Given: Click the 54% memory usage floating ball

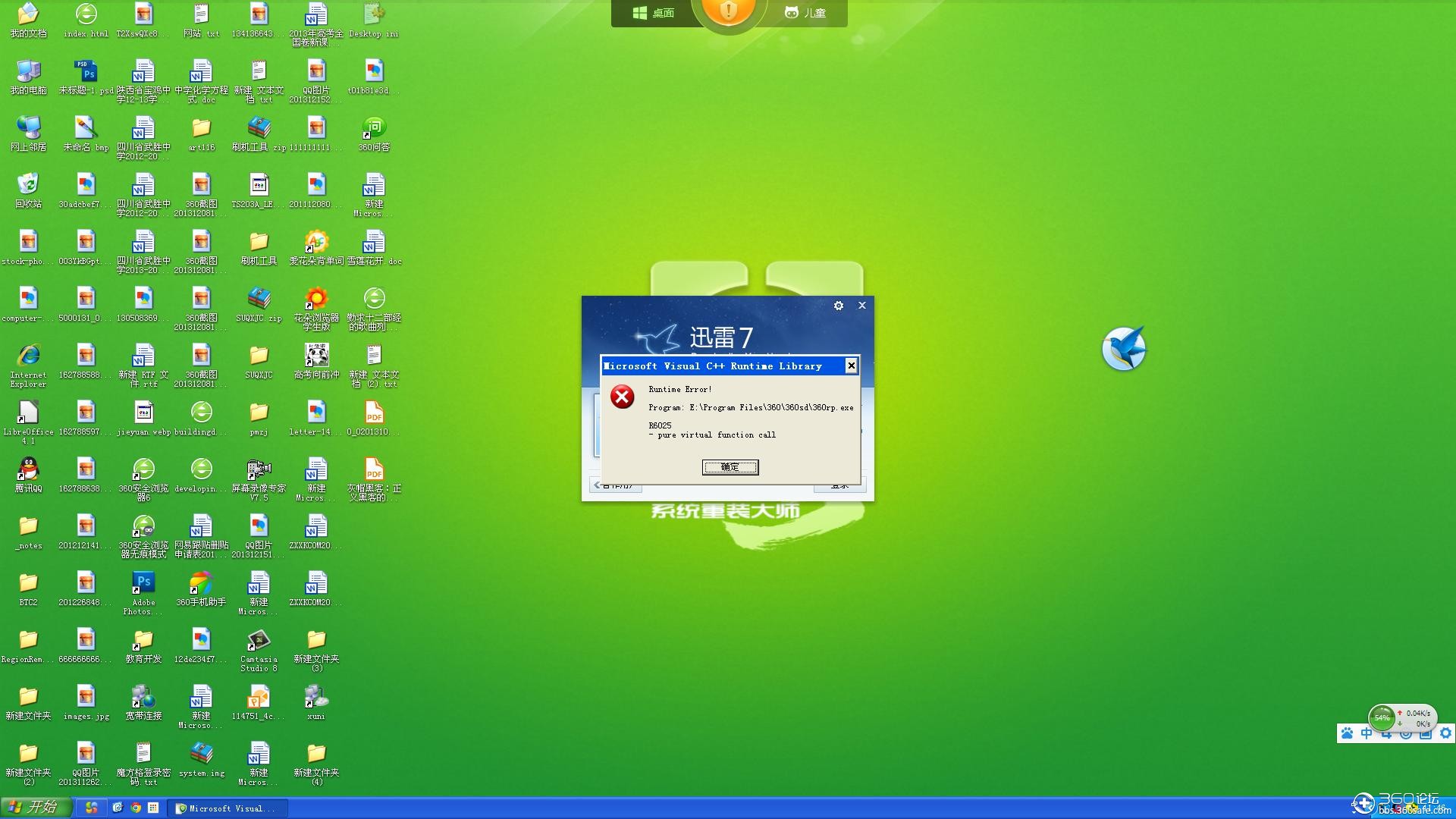Looking at the screenshot, I should tap(1382, 717).
